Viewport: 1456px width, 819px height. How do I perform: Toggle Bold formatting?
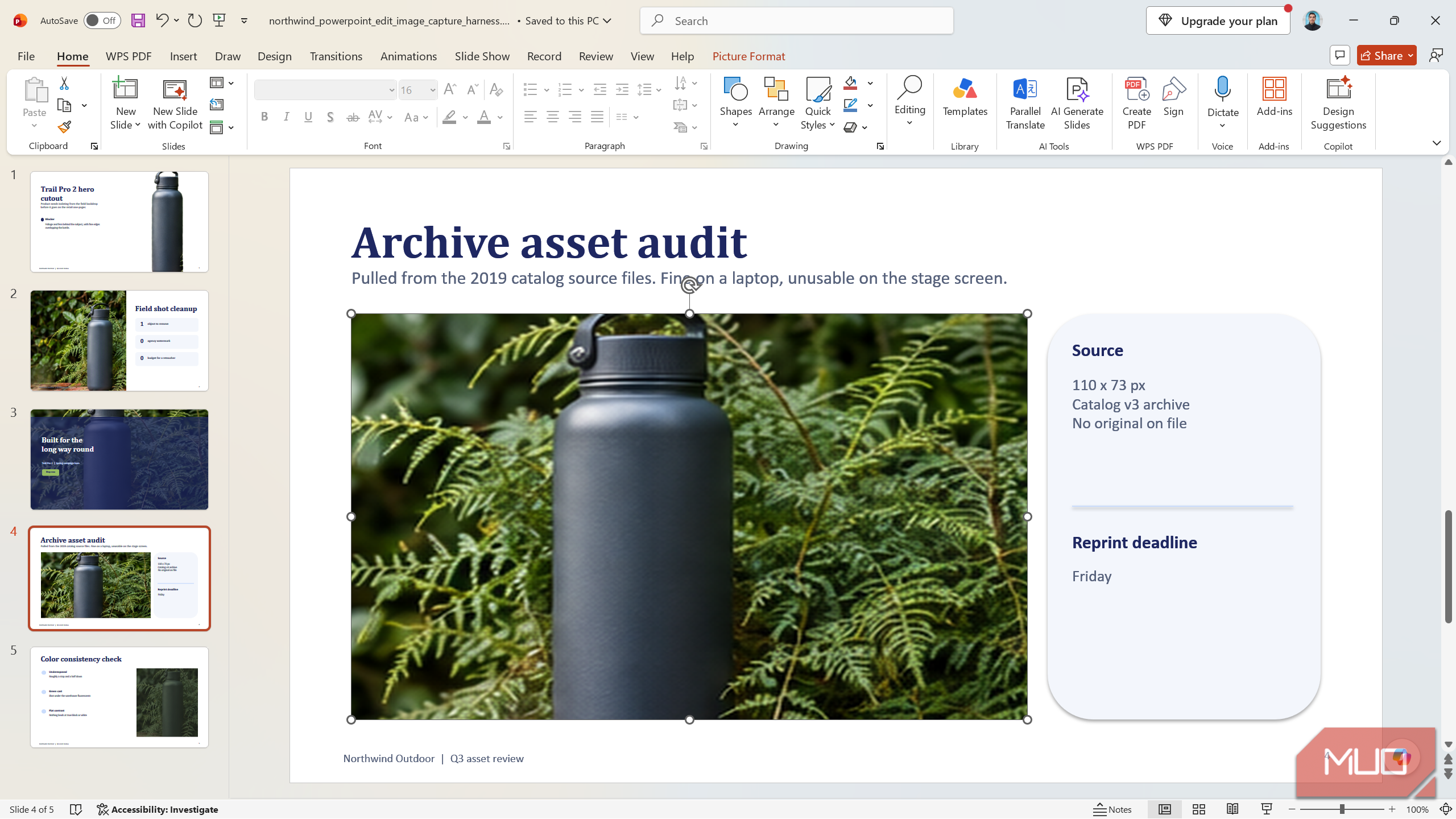click(x=264, y=117)
